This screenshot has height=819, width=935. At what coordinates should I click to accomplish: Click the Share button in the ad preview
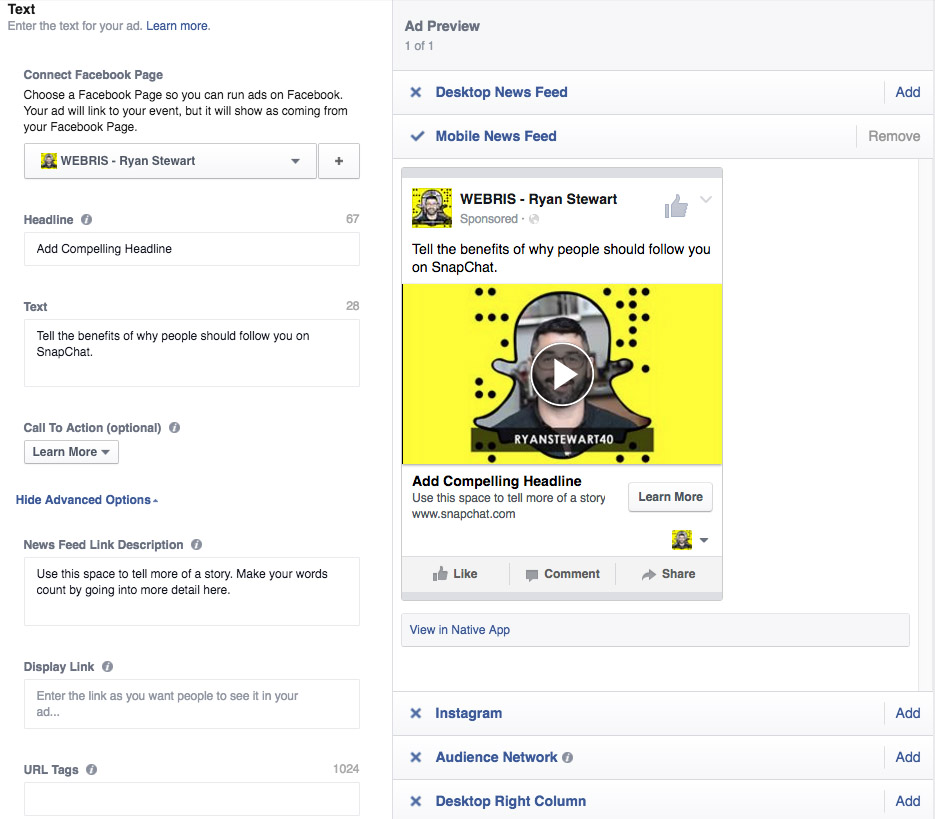pyautogui.click(x=668, y=574)
